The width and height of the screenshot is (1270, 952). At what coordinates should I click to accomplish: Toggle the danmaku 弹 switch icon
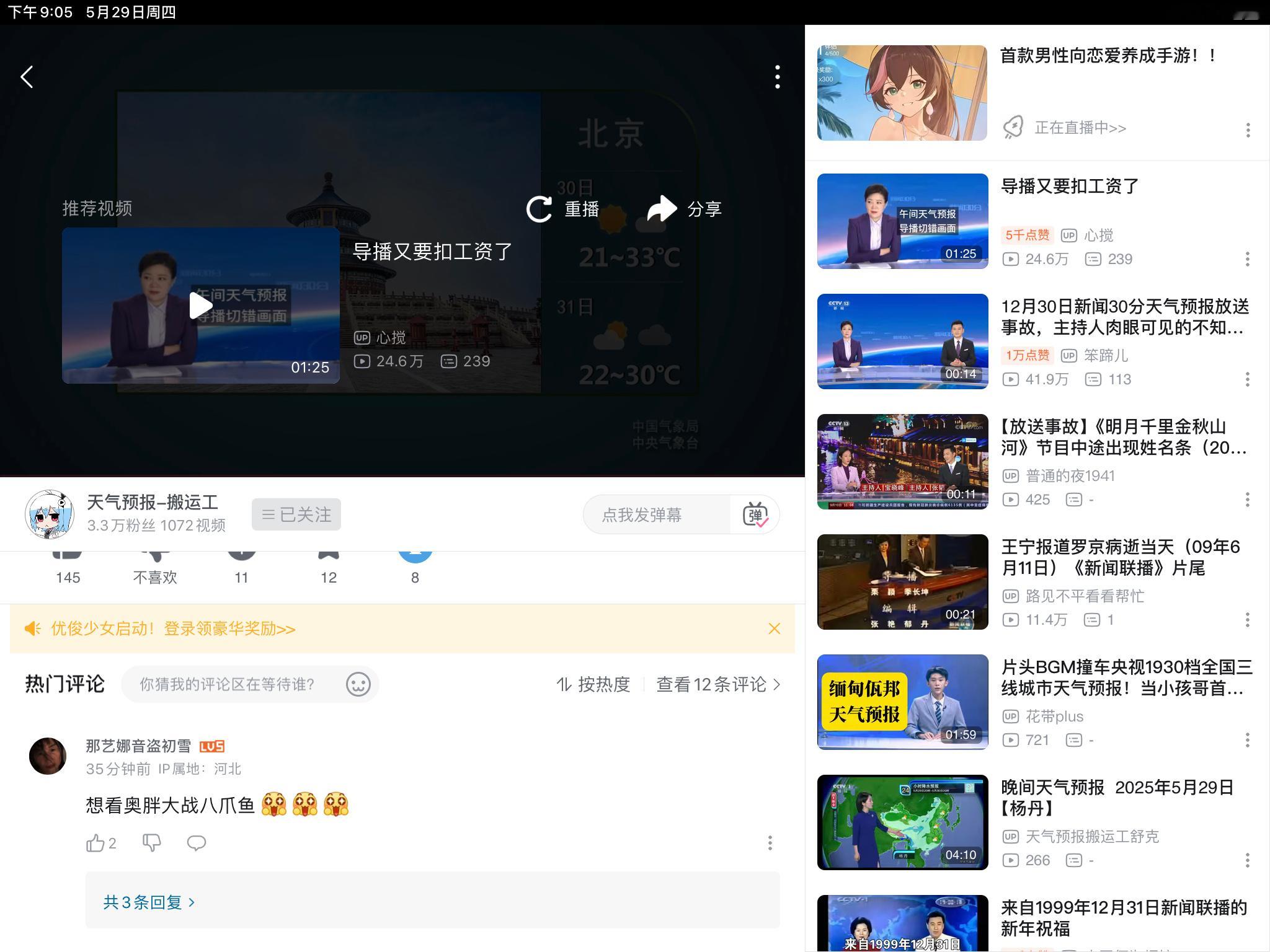coord(755,515)
